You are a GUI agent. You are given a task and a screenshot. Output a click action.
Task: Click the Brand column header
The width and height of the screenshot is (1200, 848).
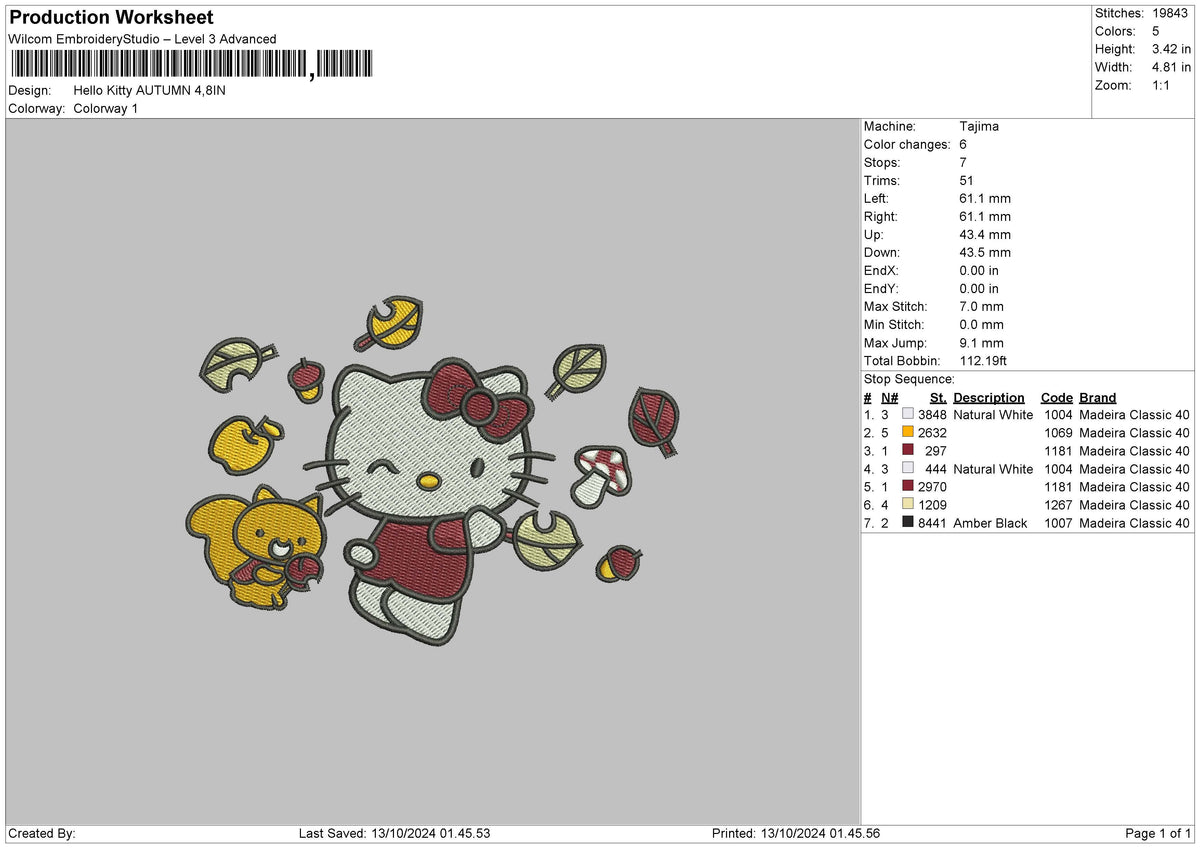point(1097,398)
